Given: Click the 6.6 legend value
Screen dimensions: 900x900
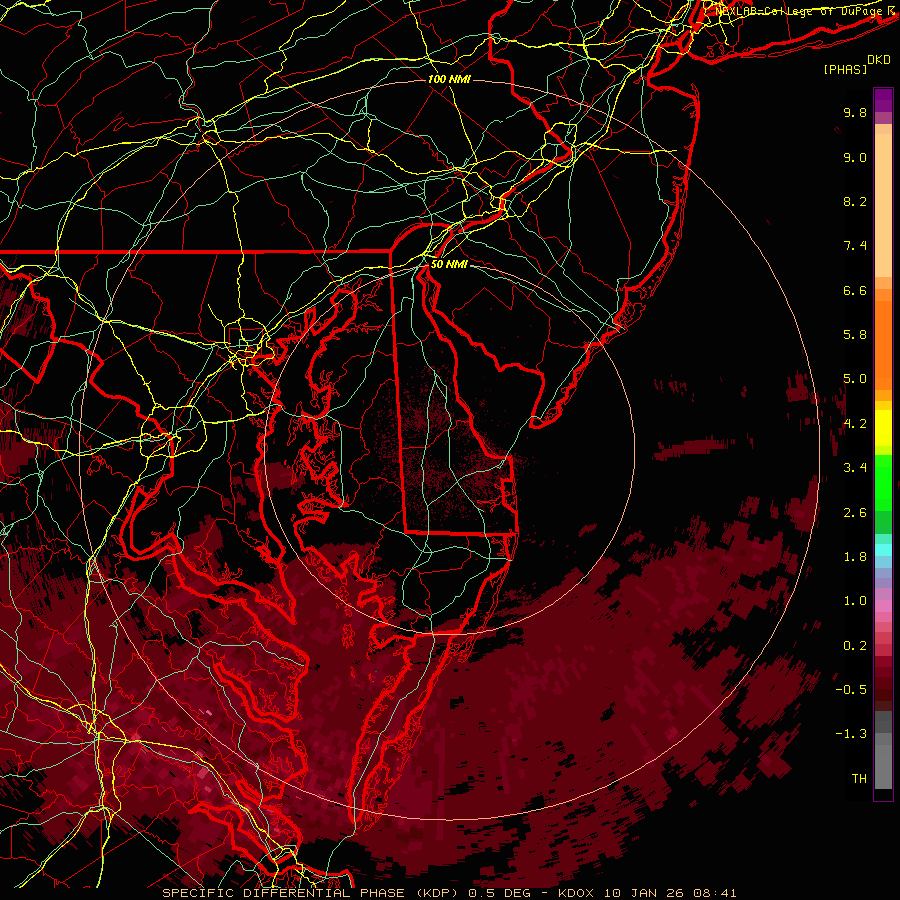Looking at the screenshot, I should [x=855, y=290].
